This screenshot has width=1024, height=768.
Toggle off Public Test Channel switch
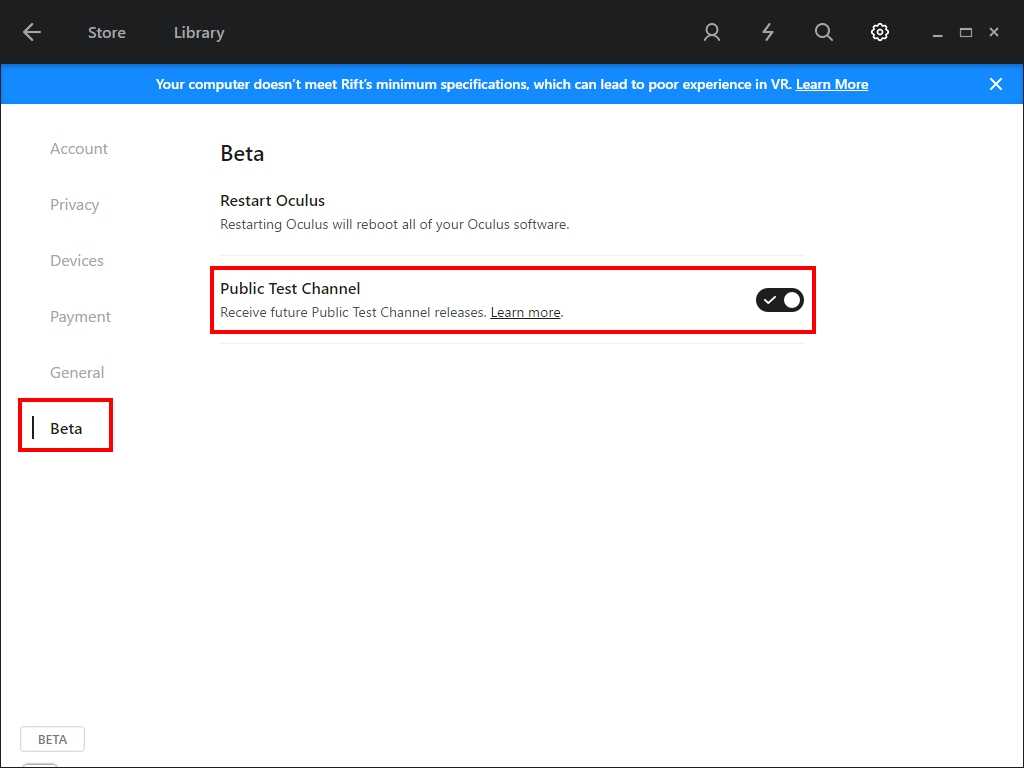pos(780,300)
